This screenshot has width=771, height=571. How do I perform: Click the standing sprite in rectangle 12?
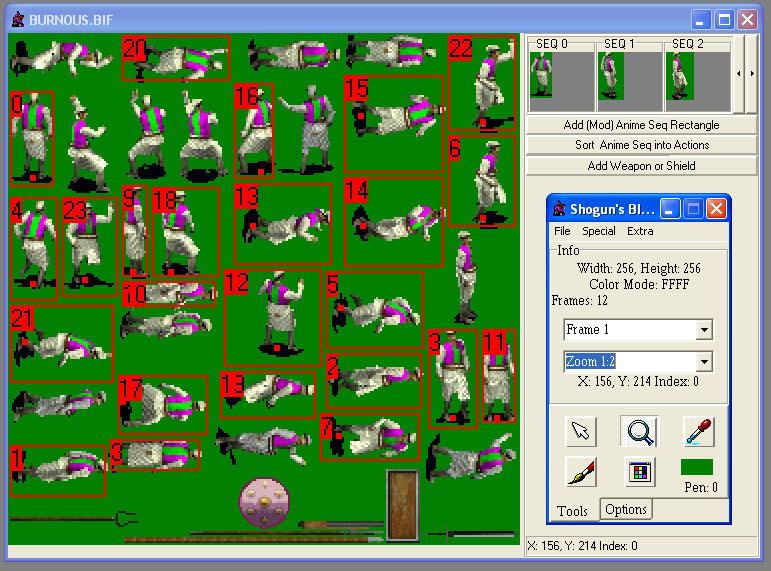pos(273,317)
